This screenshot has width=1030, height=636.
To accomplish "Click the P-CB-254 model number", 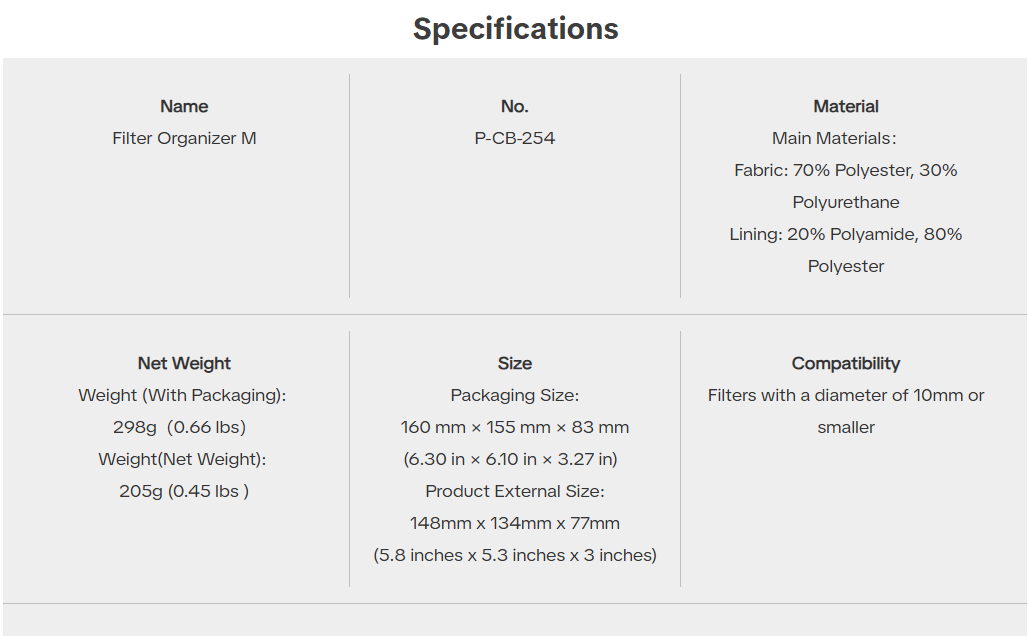I will coord(515,138).
